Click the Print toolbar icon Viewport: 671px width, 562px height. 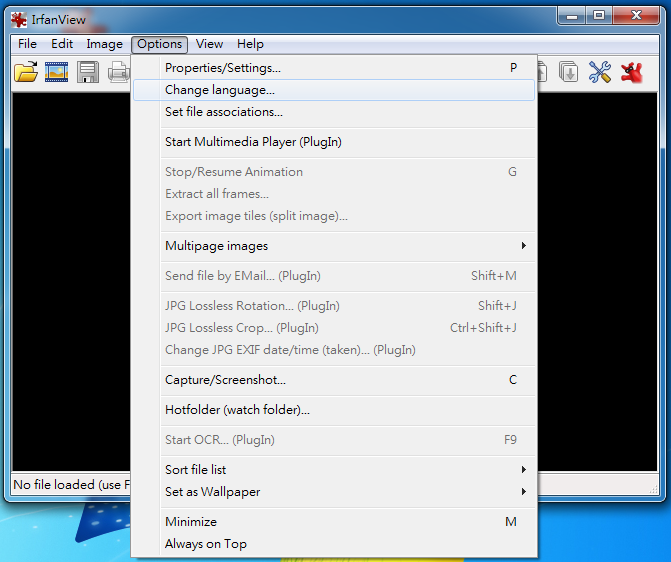(119, 71)
